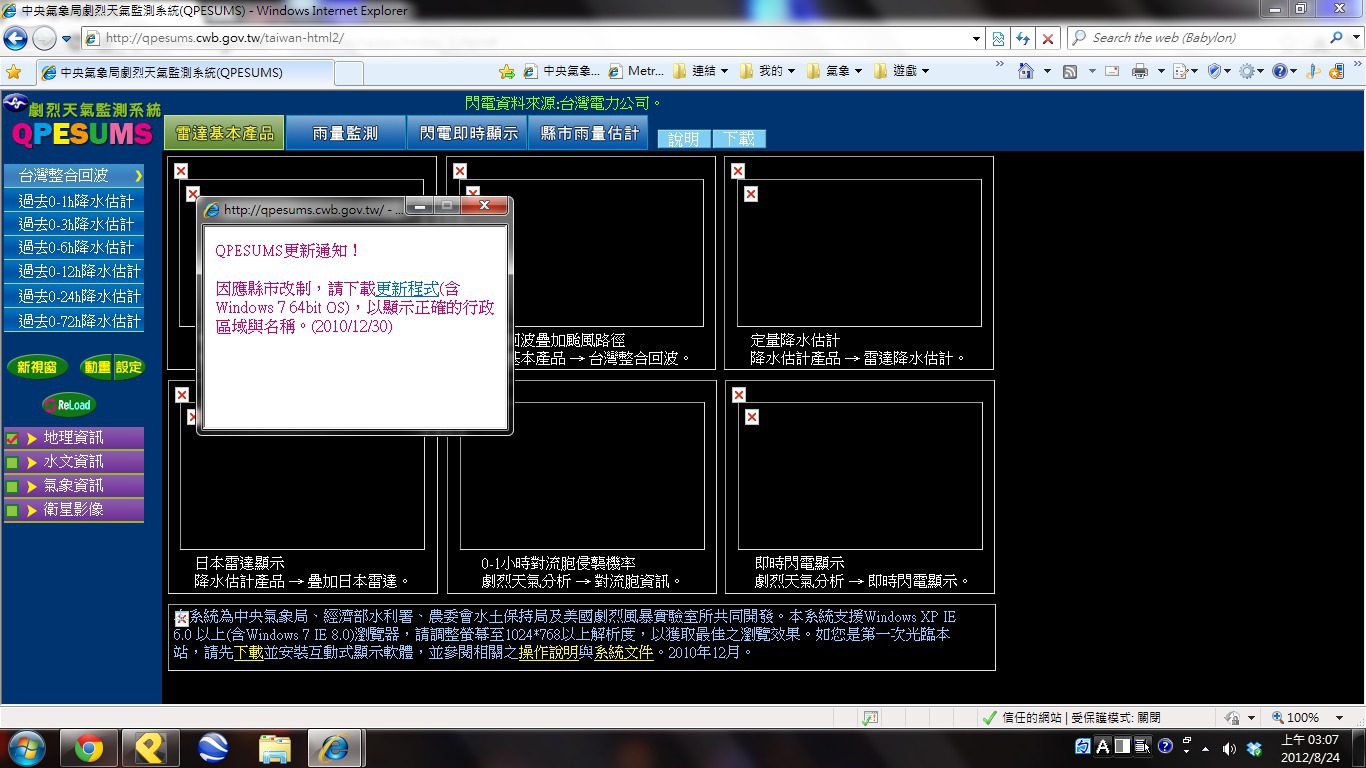Click the ReLoad button in sidebar
Screen dimensions: 1366x768
point(68,405)
